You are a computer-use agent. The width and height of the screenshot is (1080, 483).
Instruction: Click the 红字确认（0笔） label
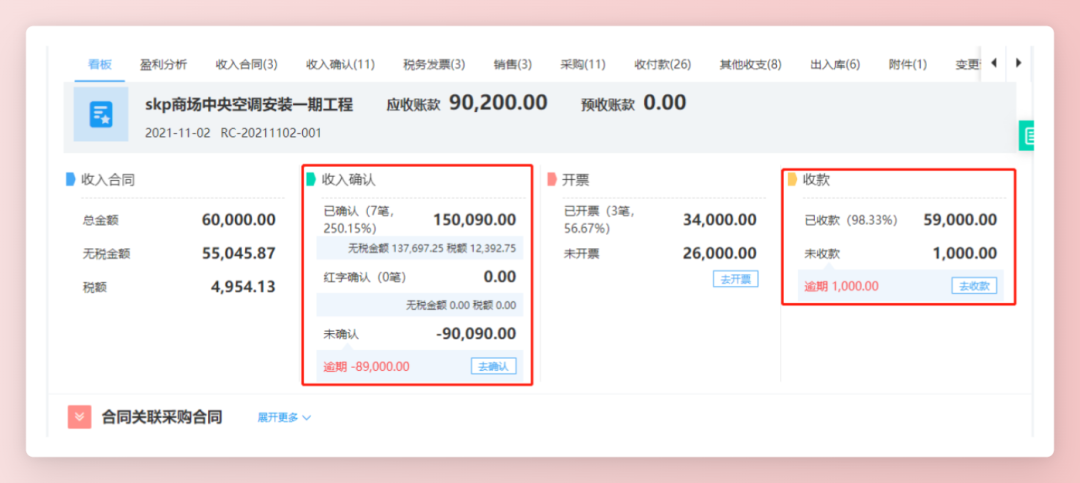tap(365, 278)
